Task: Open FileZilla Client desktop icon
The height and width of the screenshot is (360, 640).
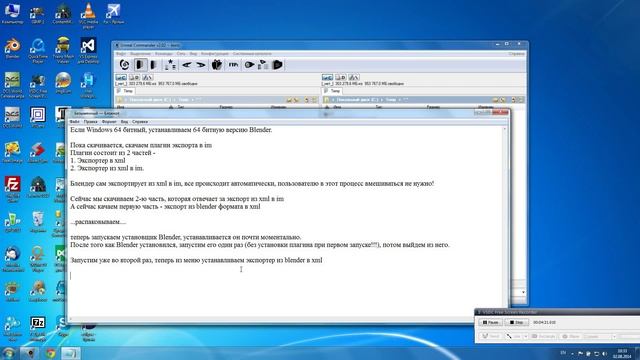Action: tap(12, 189)
